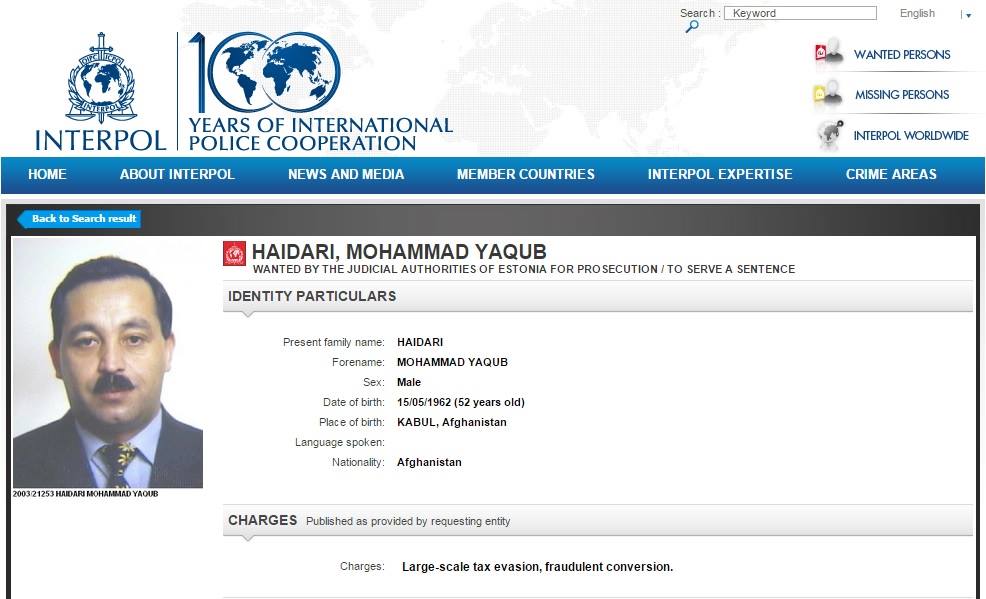Select the Sex value Male
The image size is (986, 599).
[409, 382]
